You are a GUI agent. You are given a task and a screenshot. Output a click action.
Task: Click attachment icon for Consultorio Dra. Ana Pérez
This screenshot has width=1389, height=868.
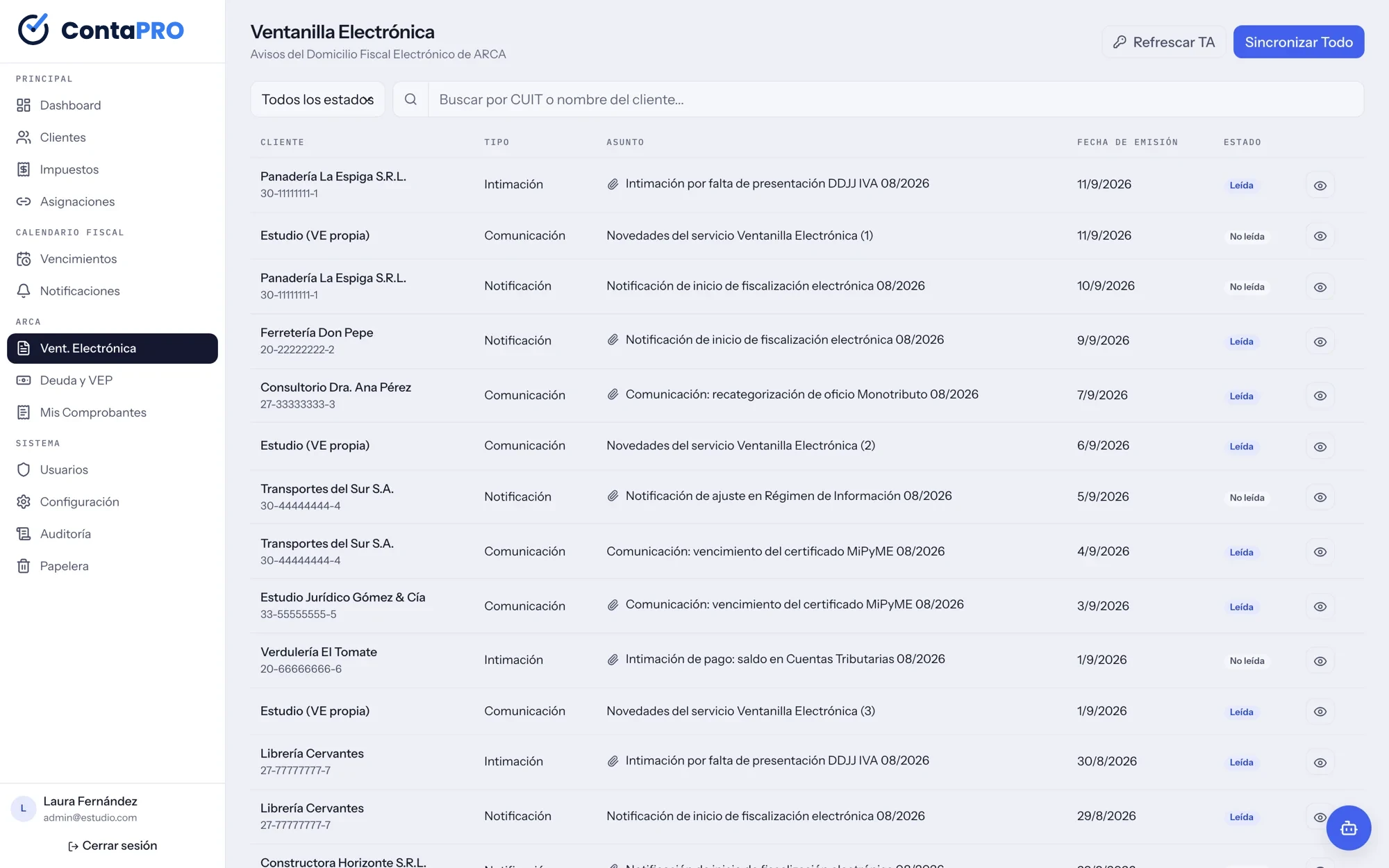click(613, 394)
